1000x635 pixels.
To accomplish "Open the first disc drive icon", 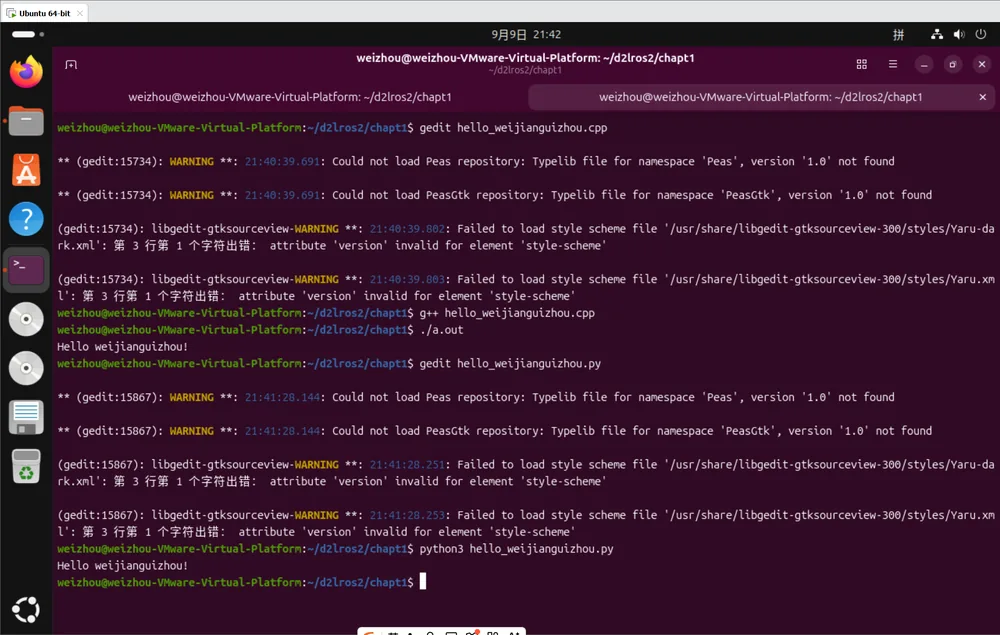I will tap(26, 319).
